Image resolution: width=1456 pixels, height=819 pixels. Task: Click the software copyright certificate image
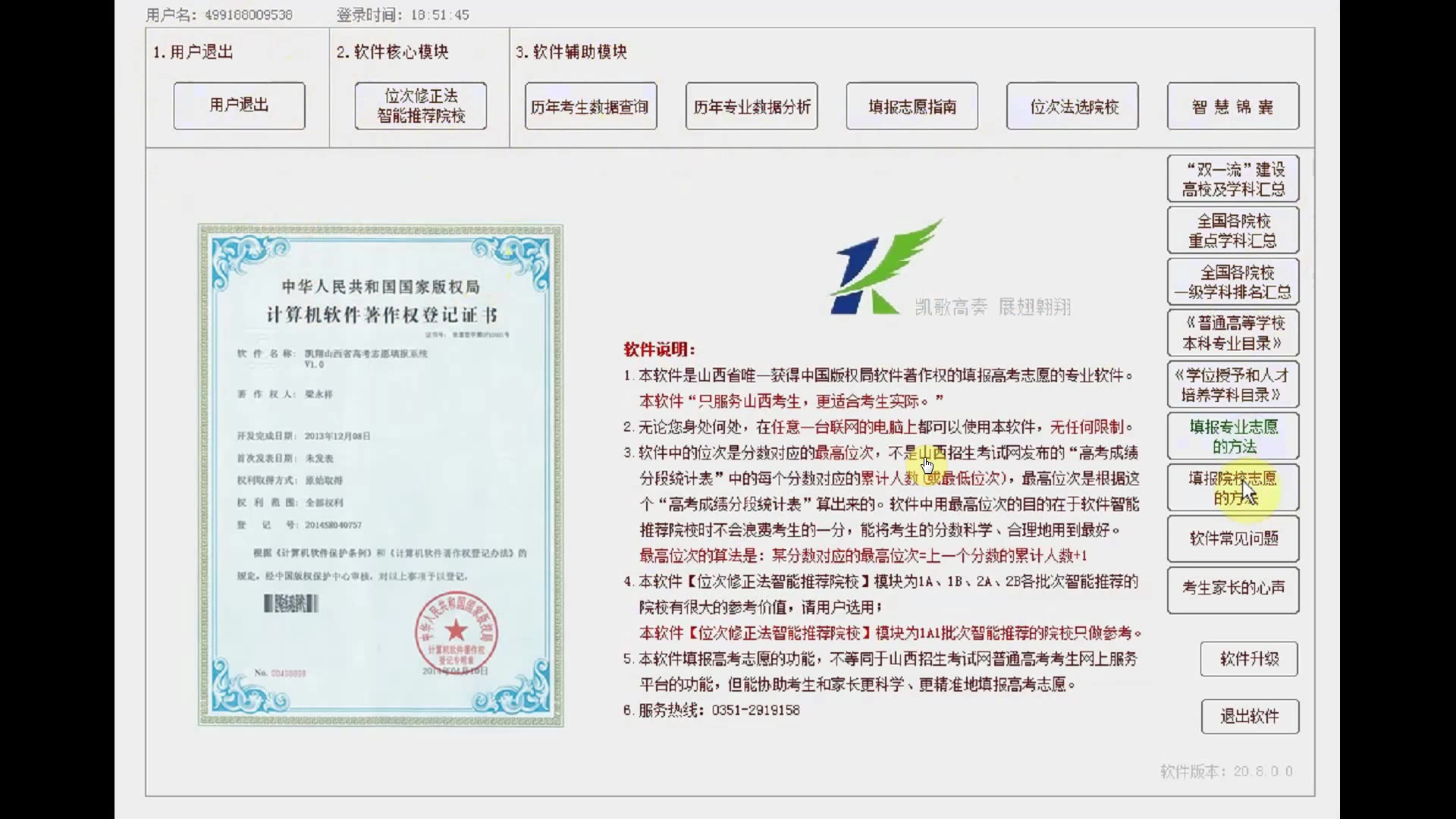coord(381,475)
